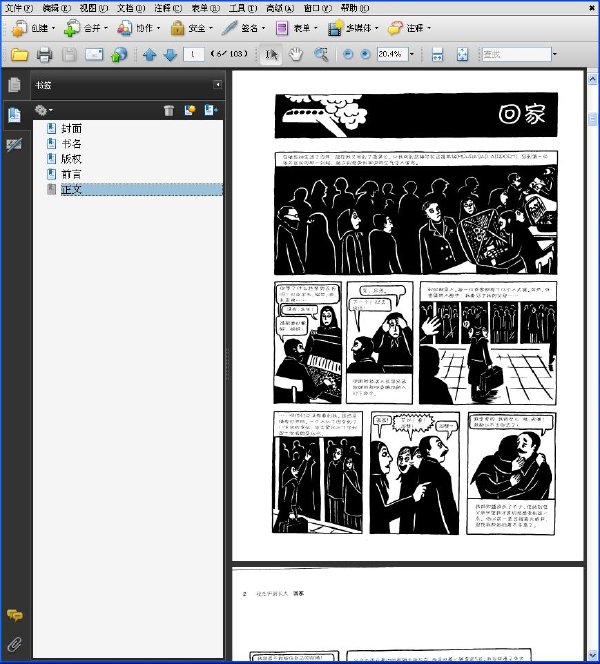
Task: Open the 窗口 (Window) menu
Action: click(x=318, y=8)
